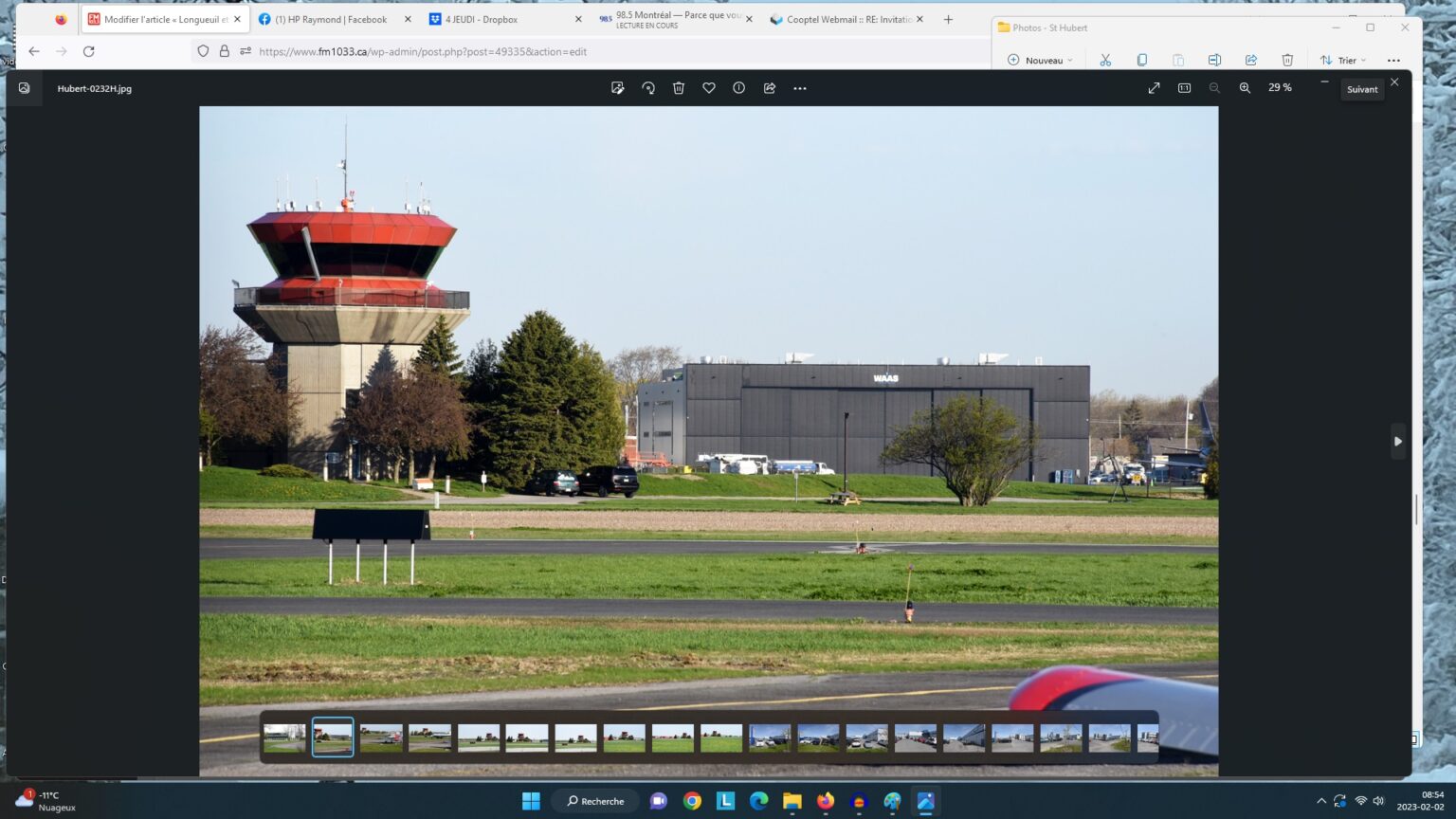Delete Hubert-0232H.jpg with the trash icon
1456x819 pixels.
679,88
